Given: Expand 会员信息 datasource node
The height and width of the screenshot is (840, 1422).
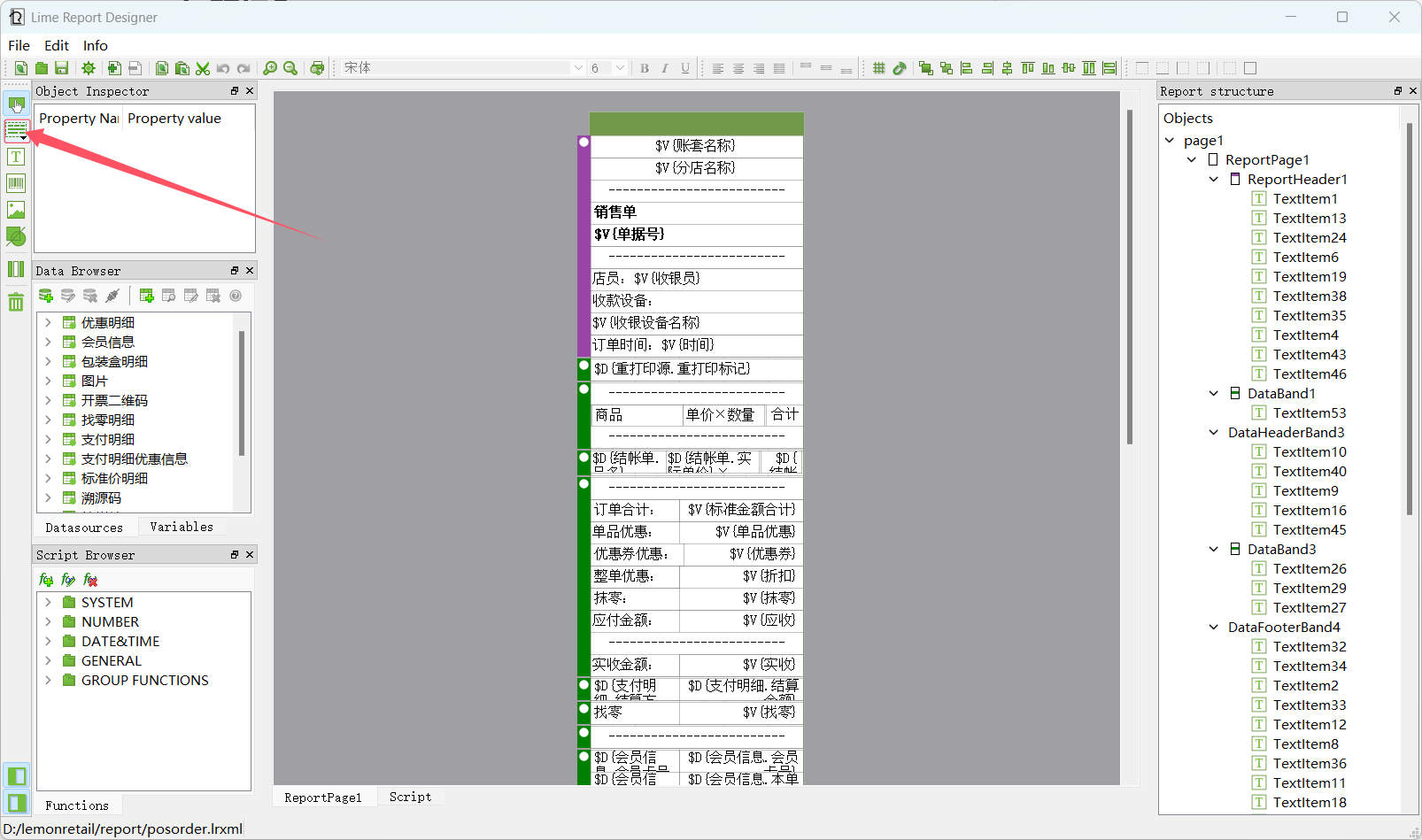Looking at the screenshot, I should [48, 342].
